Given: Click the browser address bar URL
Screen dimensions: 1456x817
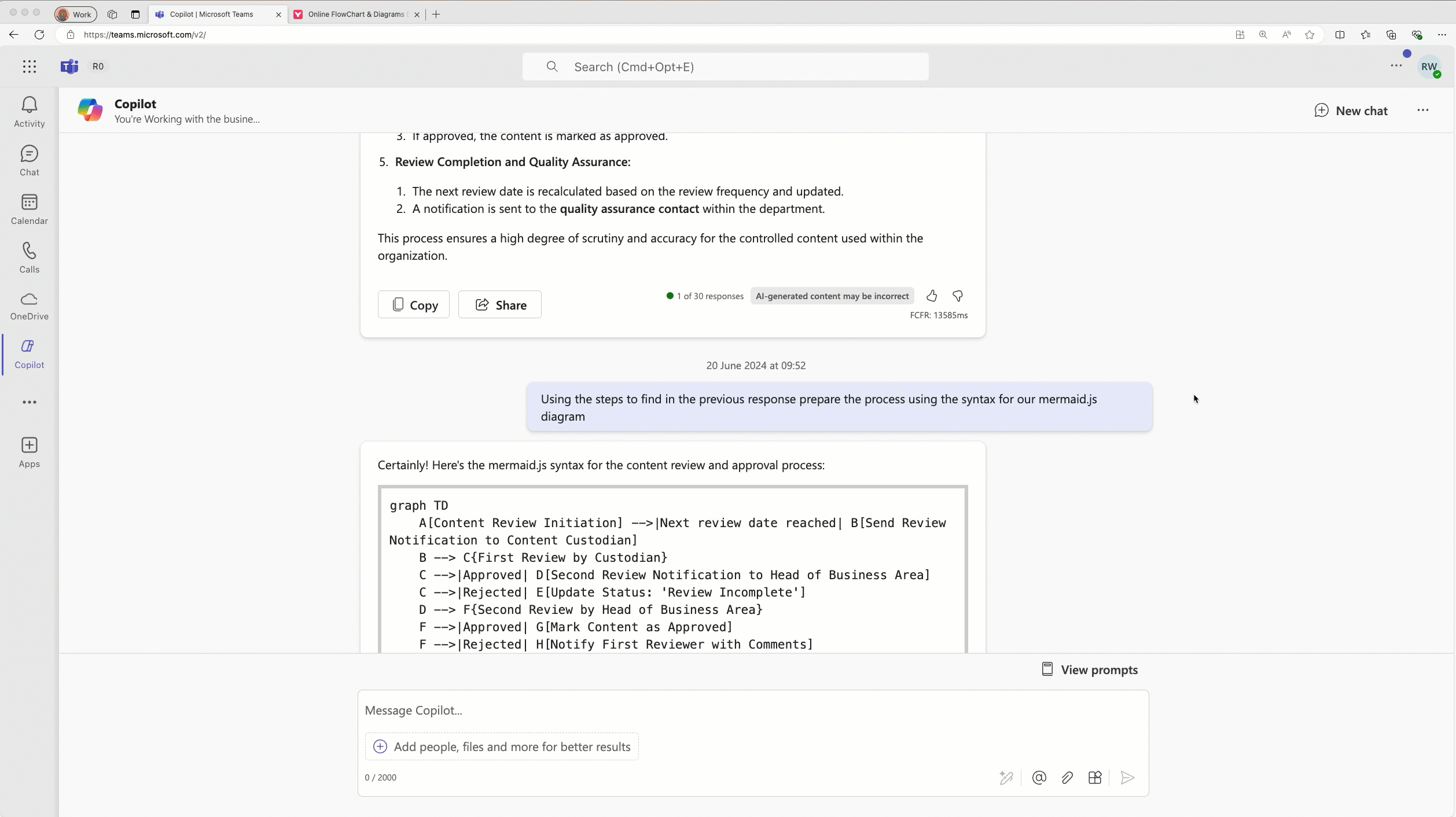Looking at the screenshot, I should [145, 35].
